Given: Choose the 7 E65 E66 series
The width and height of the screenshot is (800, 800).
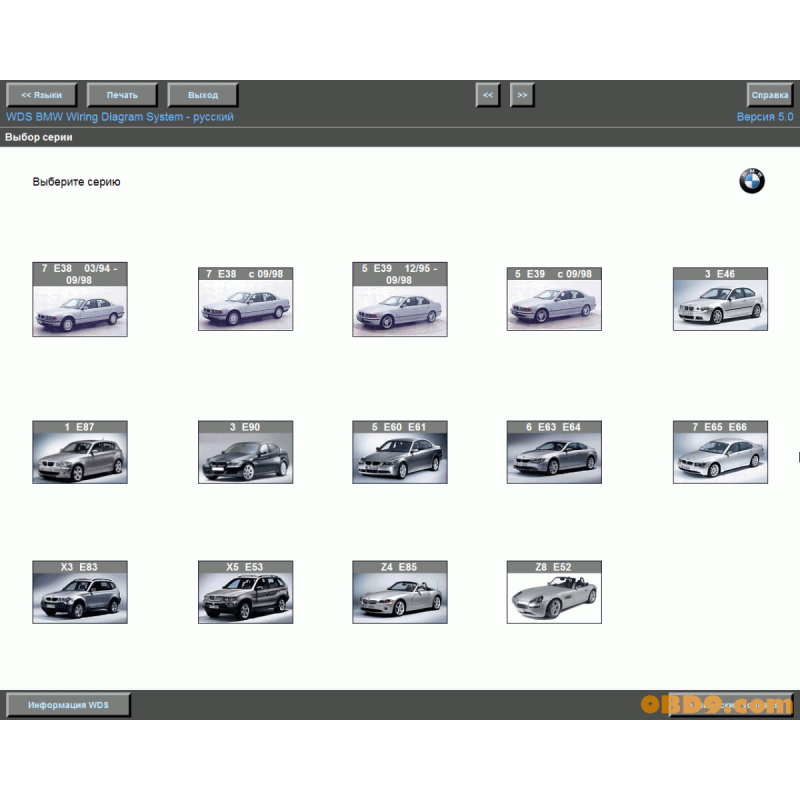Looking at the screenshot, I should [720, 452].
